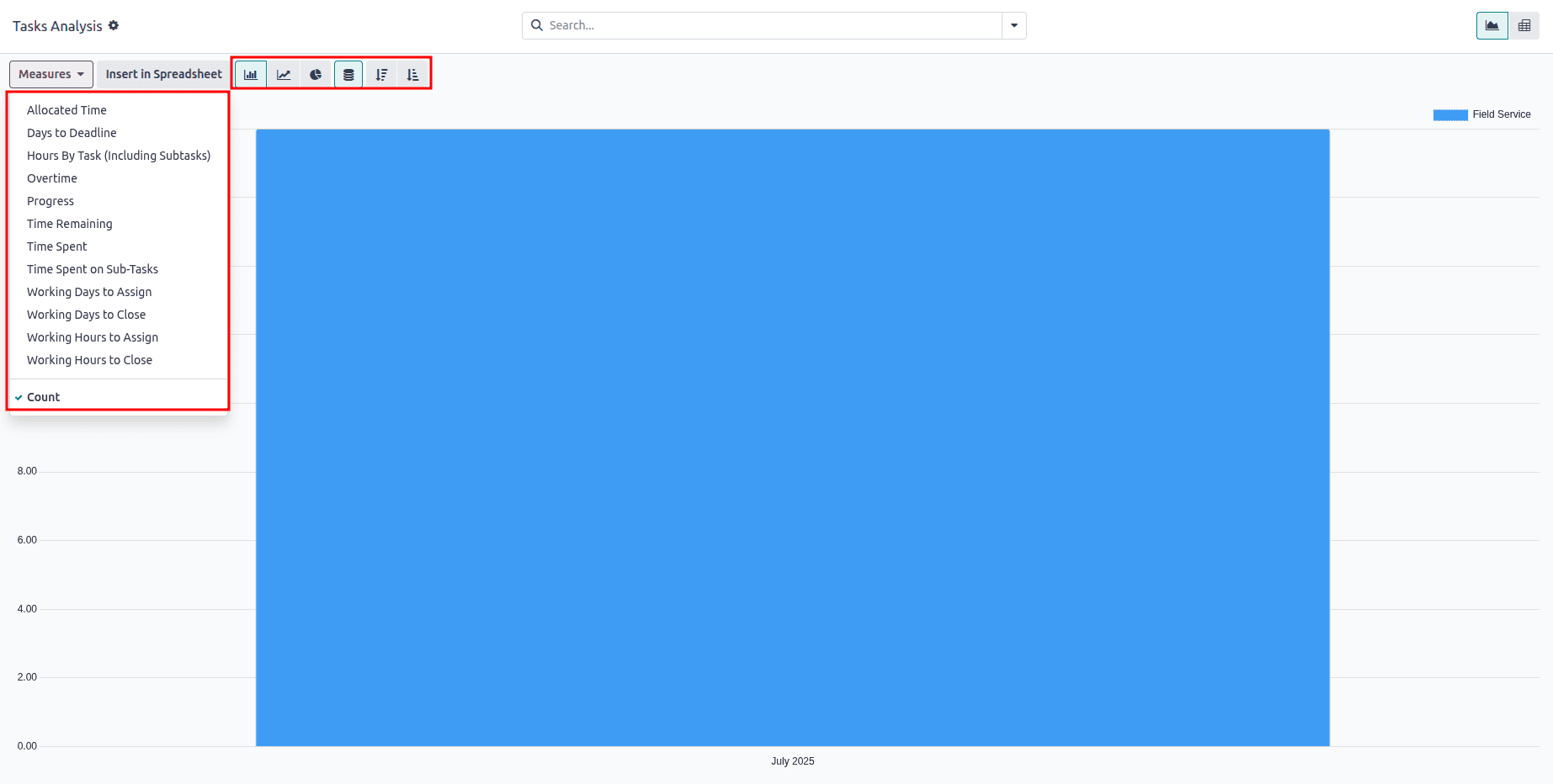Click the Field Service legend label

[1502, 114]
